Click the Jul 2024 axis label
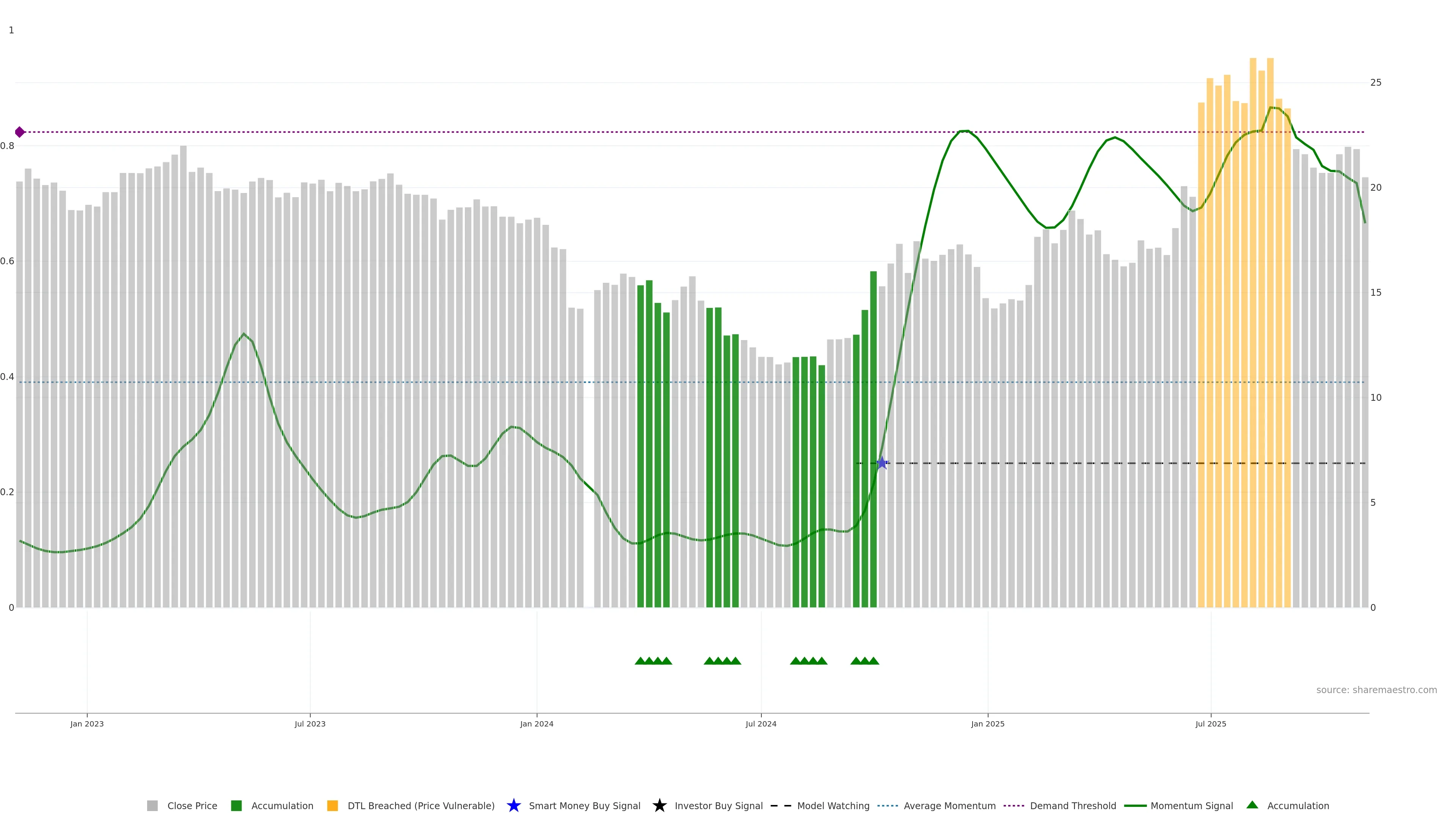The height and width of the screenshot is (819, 1456). coord(761,723)
